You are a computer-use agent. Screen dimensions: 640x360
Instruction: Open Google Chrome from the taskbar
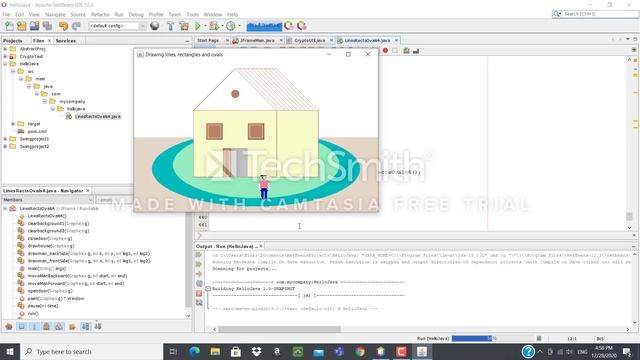pyautogui.click(x=360, y=351)
